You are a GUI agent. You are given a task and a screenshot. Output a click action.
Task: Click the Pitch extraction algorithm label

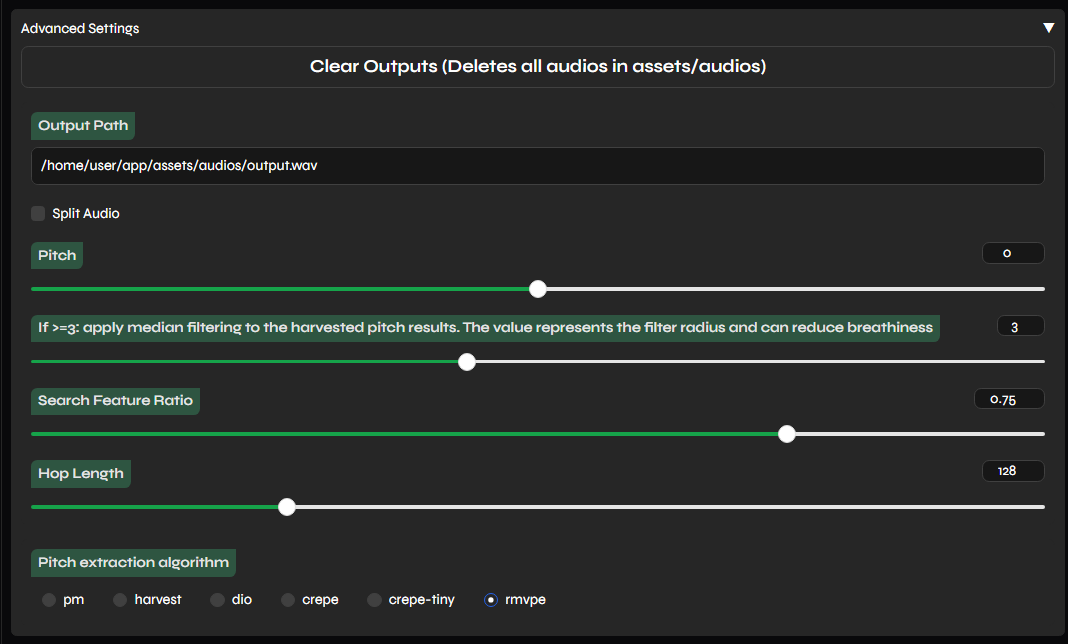click(x=133, y=562)
